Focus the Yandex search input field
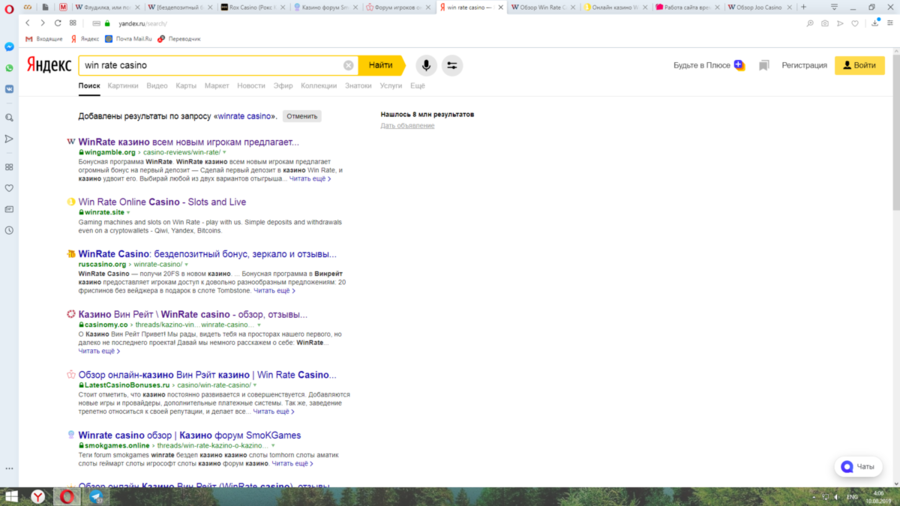The image size is (900, 506). [x=212, y=65]
